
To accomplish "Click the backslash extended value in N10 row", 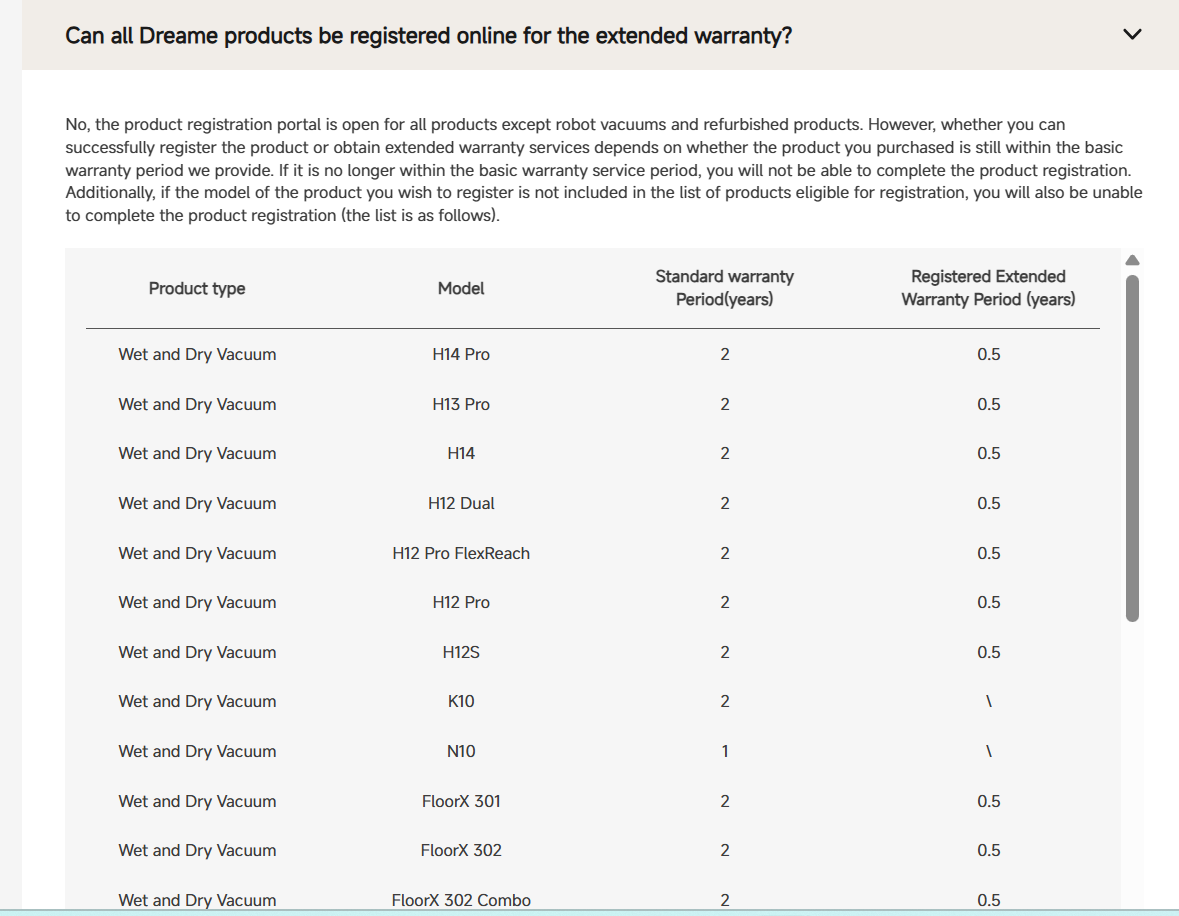I will click(989, 751).
